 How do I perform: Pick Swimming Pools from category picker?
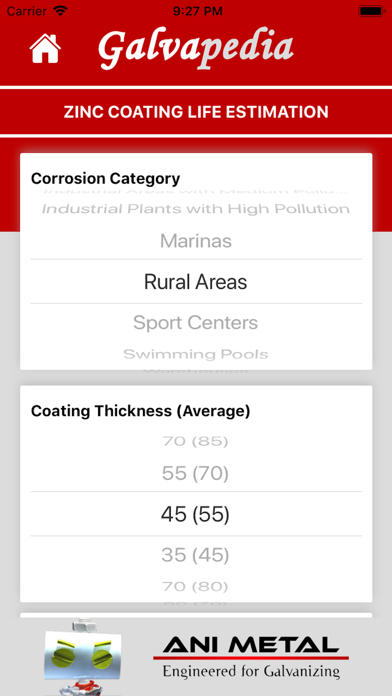(x=196, y=354)
